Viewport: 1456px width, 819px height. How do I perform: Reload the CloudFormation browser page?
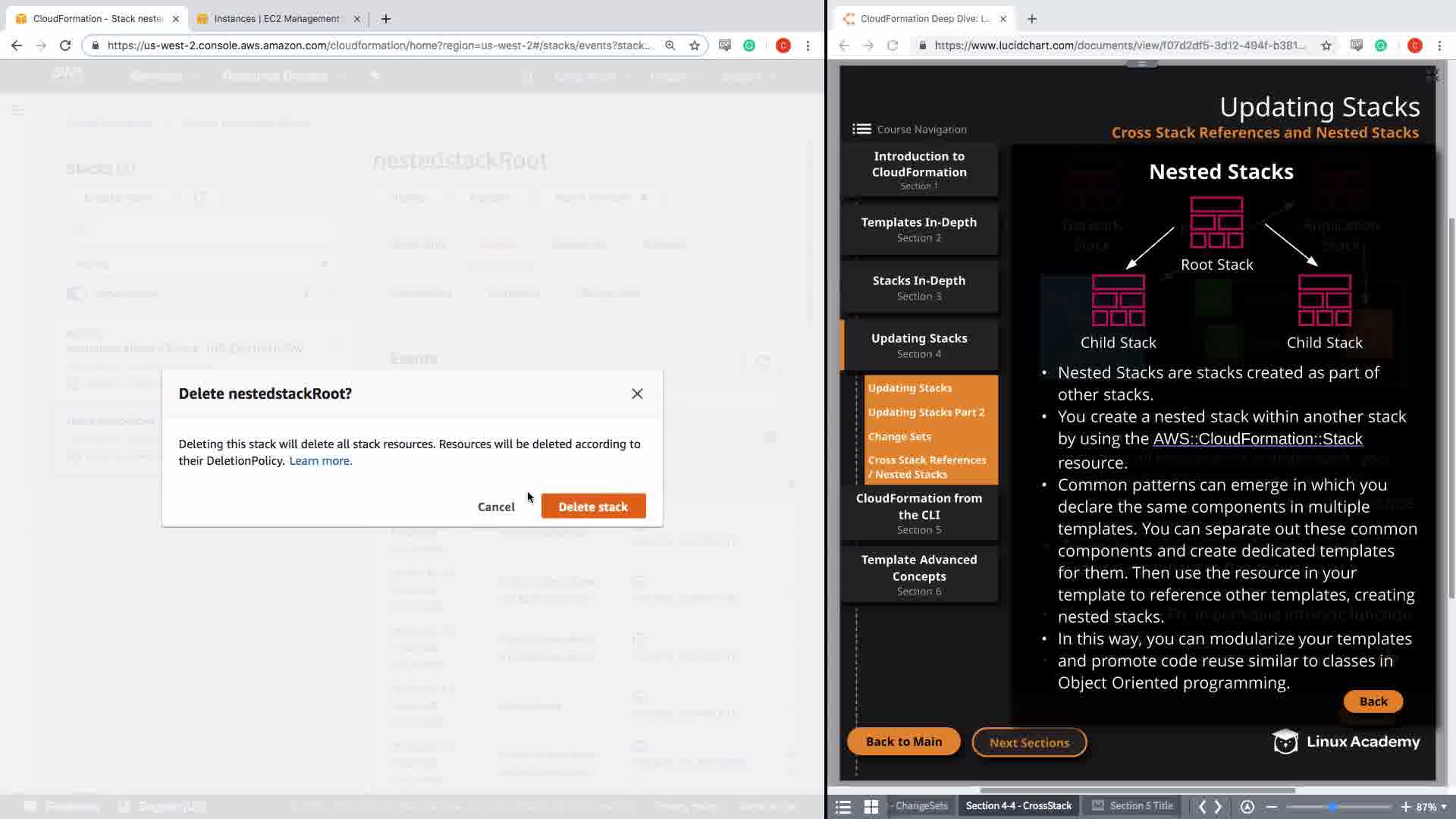[65, 45]
